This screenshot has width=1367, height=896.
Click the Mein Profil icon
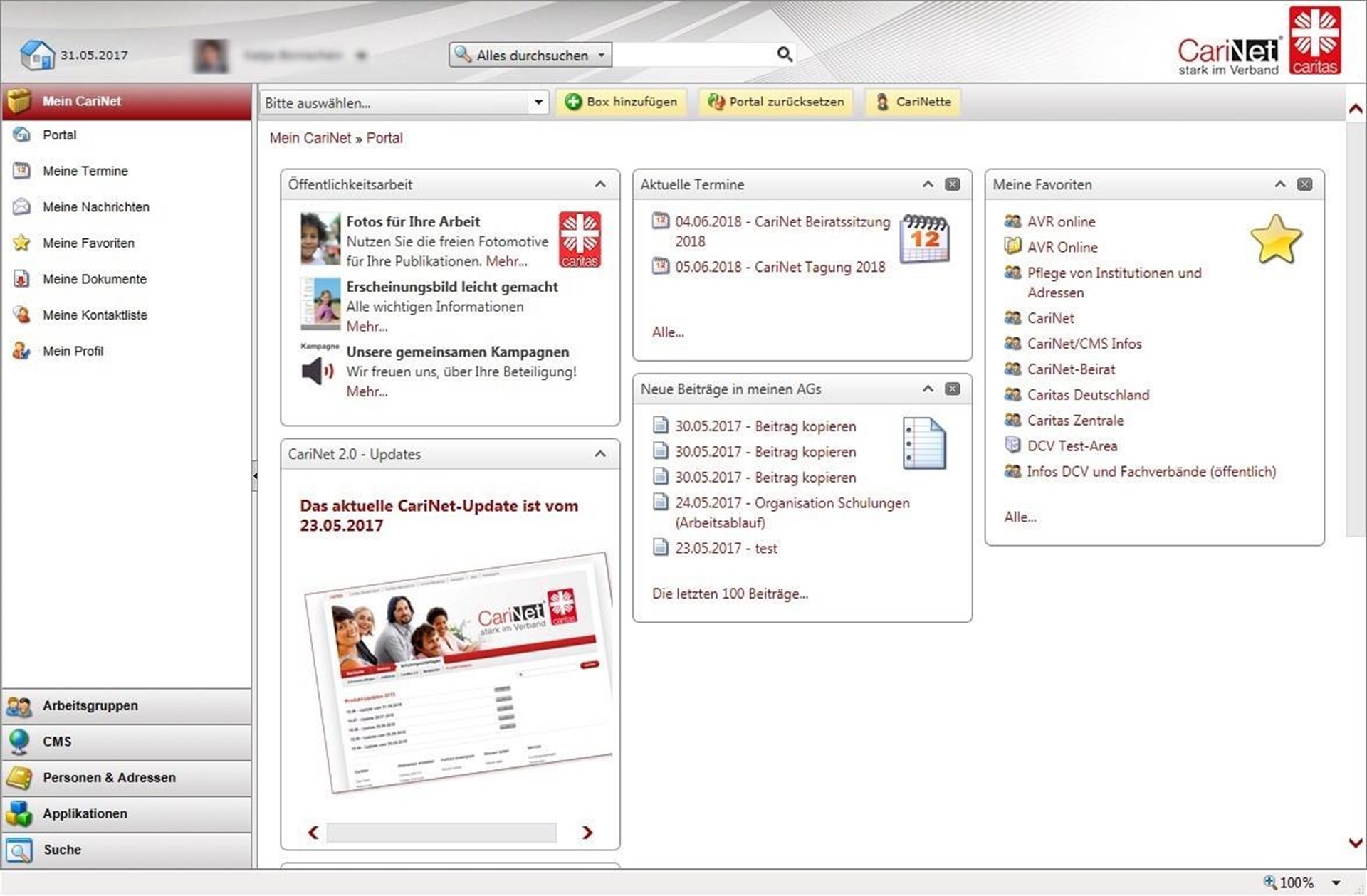[x=22, y=351]
